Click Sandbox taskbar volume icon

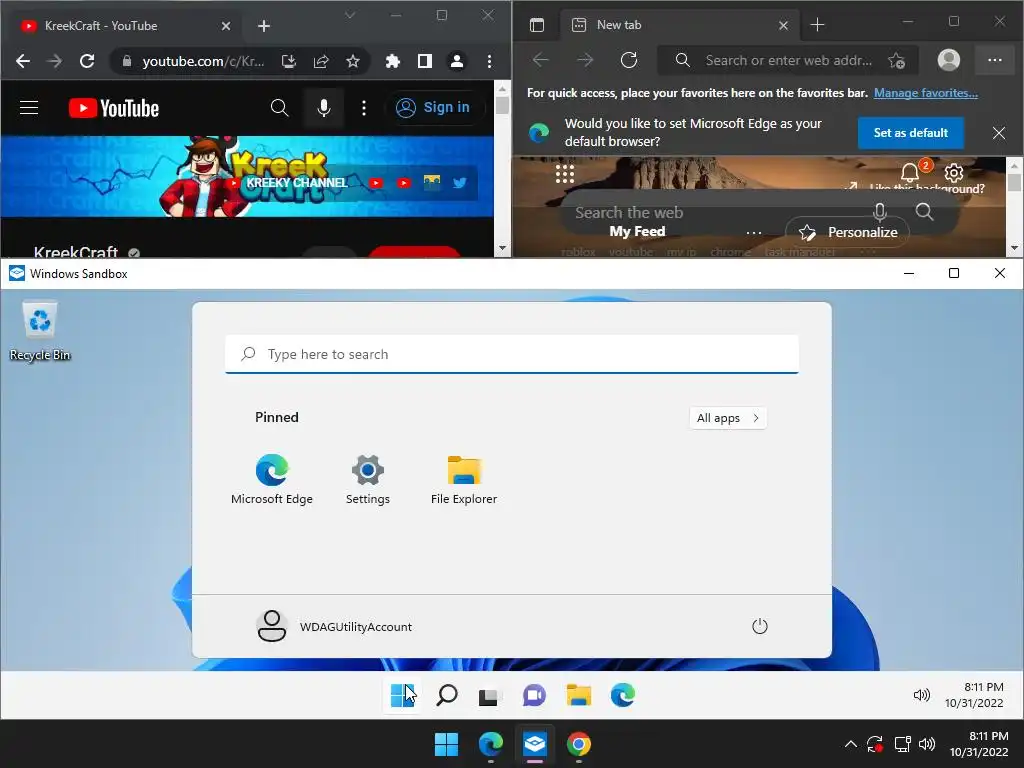pos(921,695)
